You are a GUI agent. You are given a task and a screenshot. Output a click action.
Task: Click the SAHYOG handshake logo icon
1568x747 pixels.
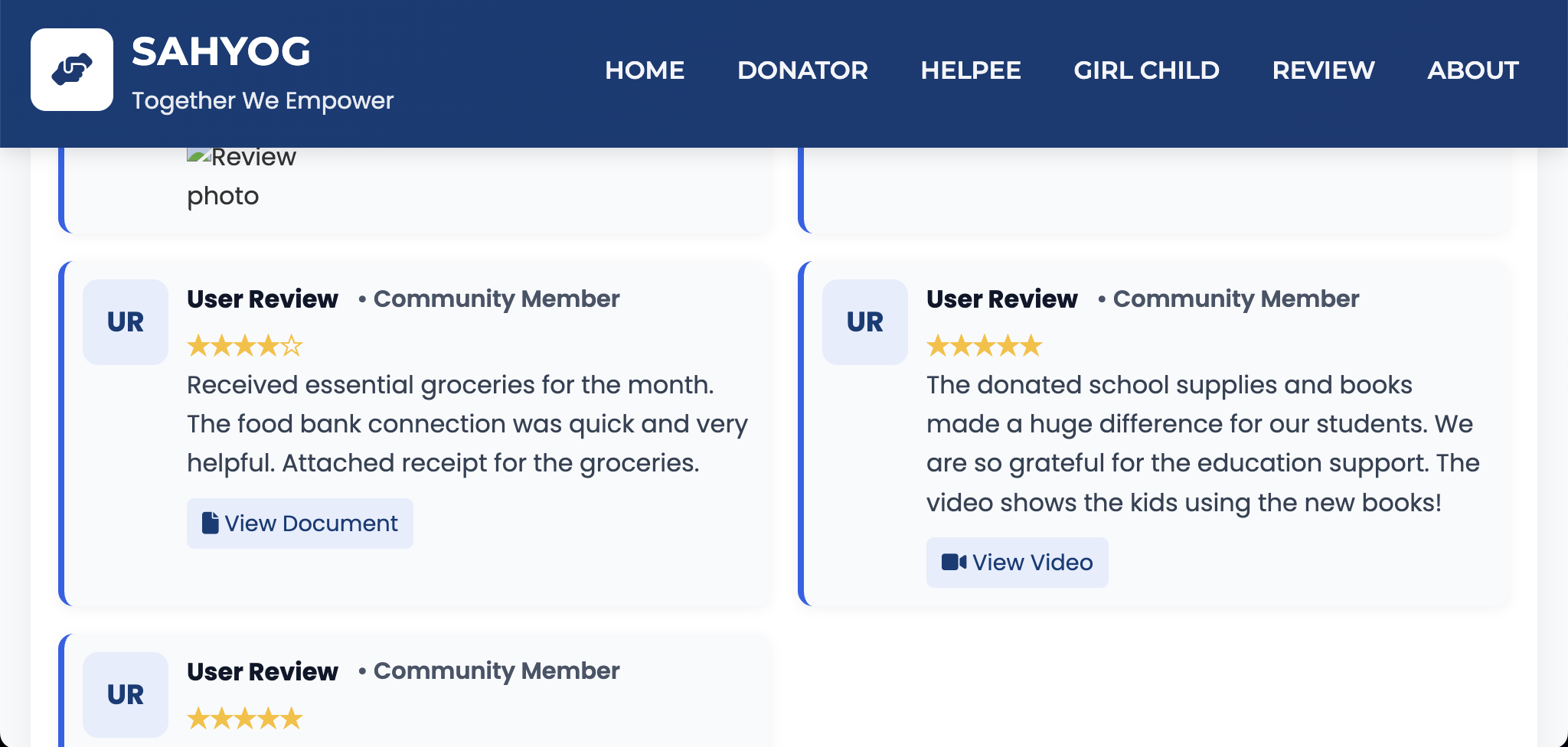pos(72,70)
